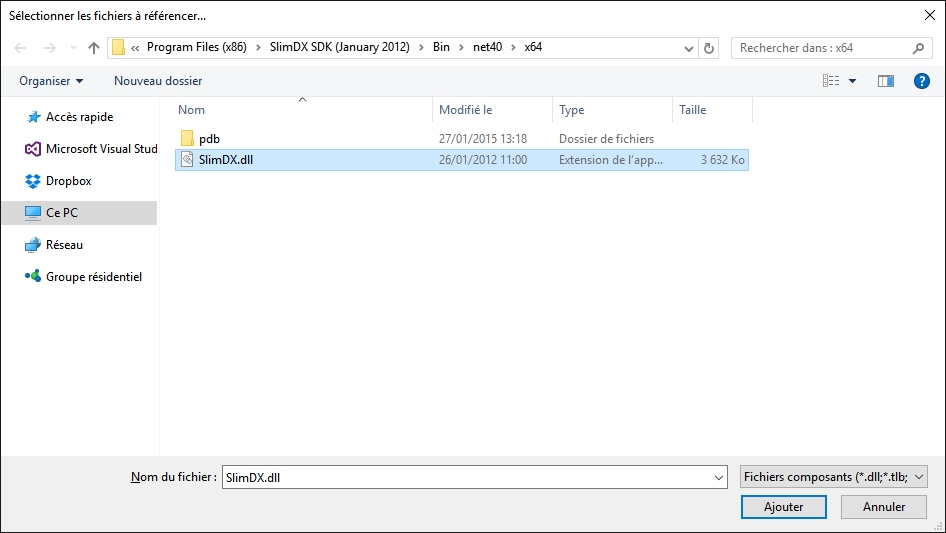Select the pdb folder
The image size is (946, 533).
click(x=462, y=139)
